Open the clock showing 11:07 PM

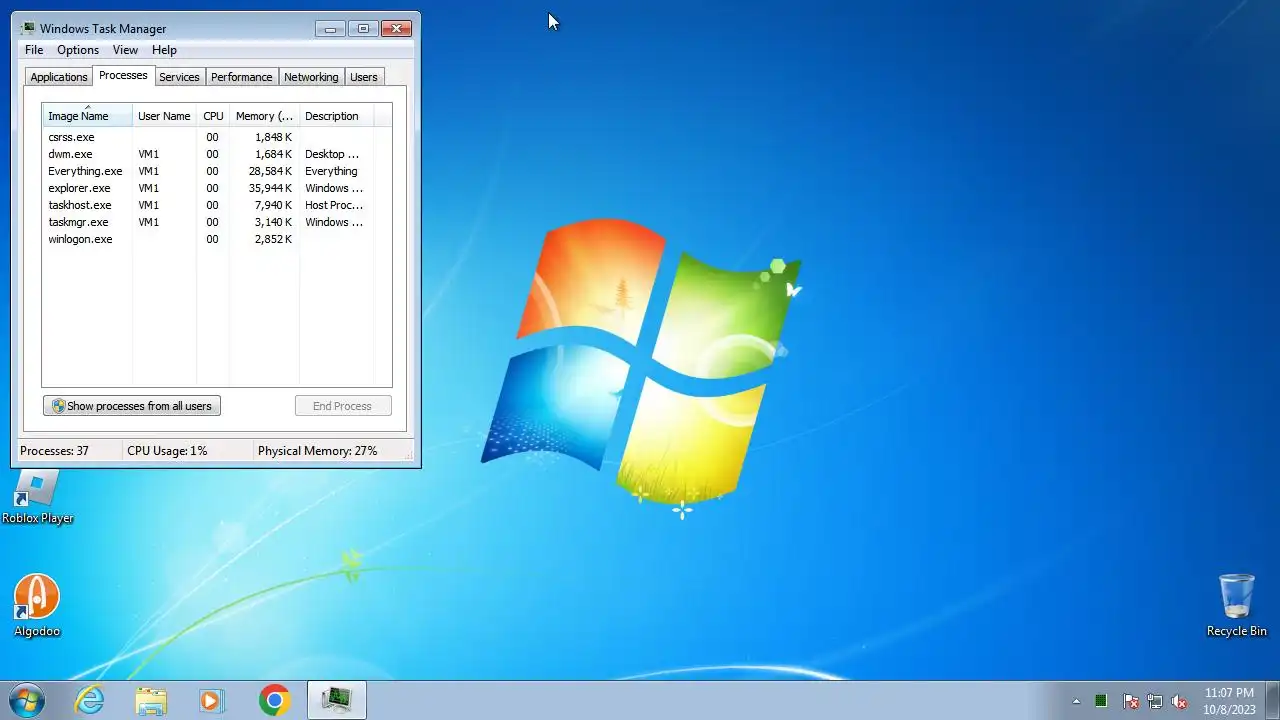1229,700
